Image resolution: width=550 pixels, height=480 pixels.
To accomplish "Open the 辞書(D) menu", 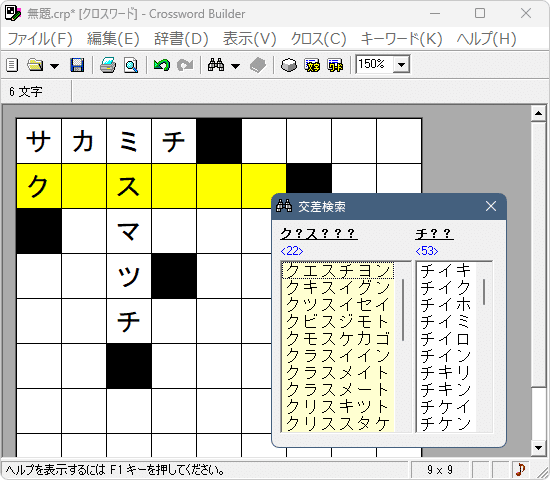I will point(181,39).
